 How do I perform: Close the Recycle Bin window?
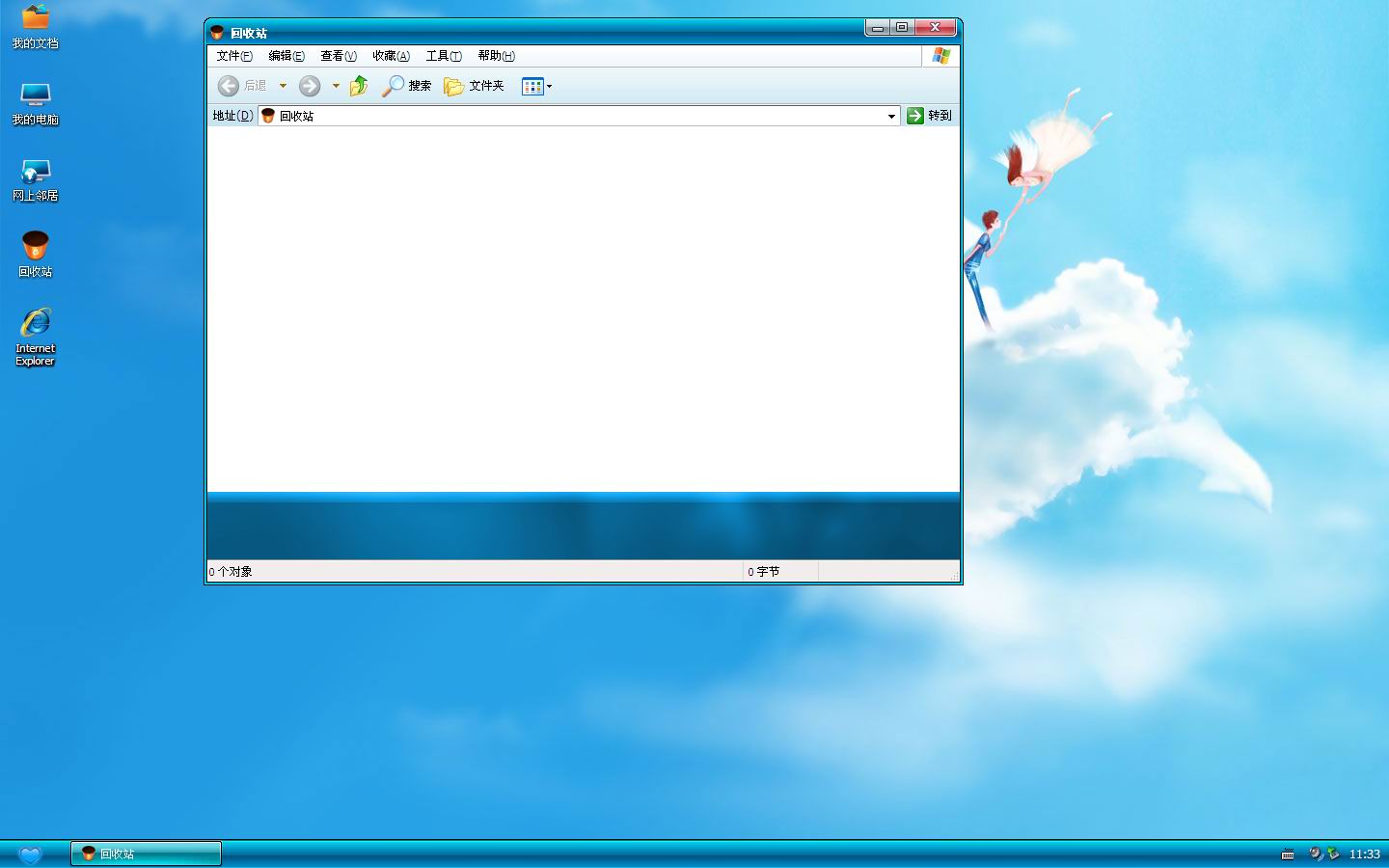(935, 28)
